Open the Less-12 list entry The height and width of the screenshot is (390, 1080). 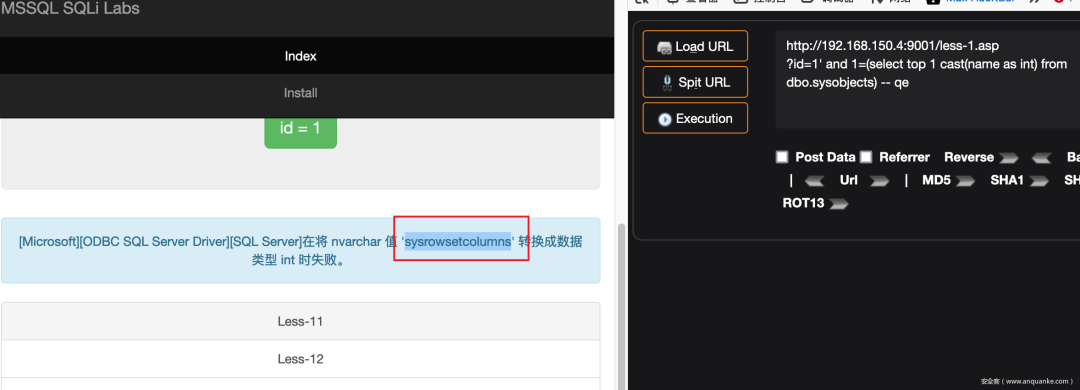[x=300, y=359]
